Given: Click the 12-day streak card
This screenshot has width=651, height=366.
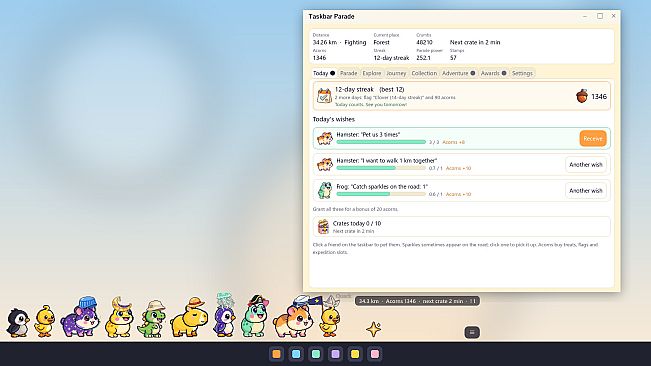Looking at the screenshot, I should [462, 96].
